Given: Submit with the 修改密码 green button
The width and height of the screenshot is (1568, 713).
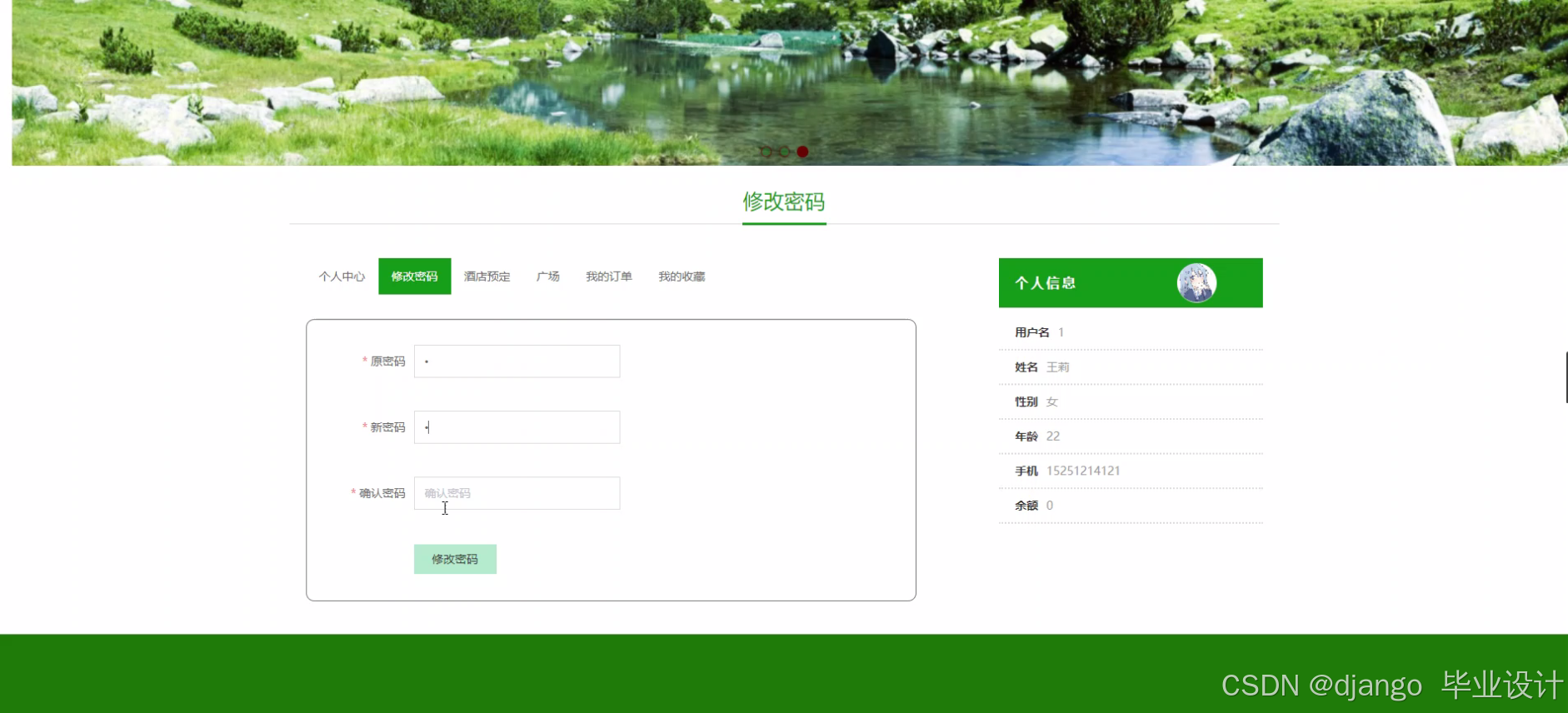Looking at the screenshot, I should pyautogui.click(x=455, y=559).
